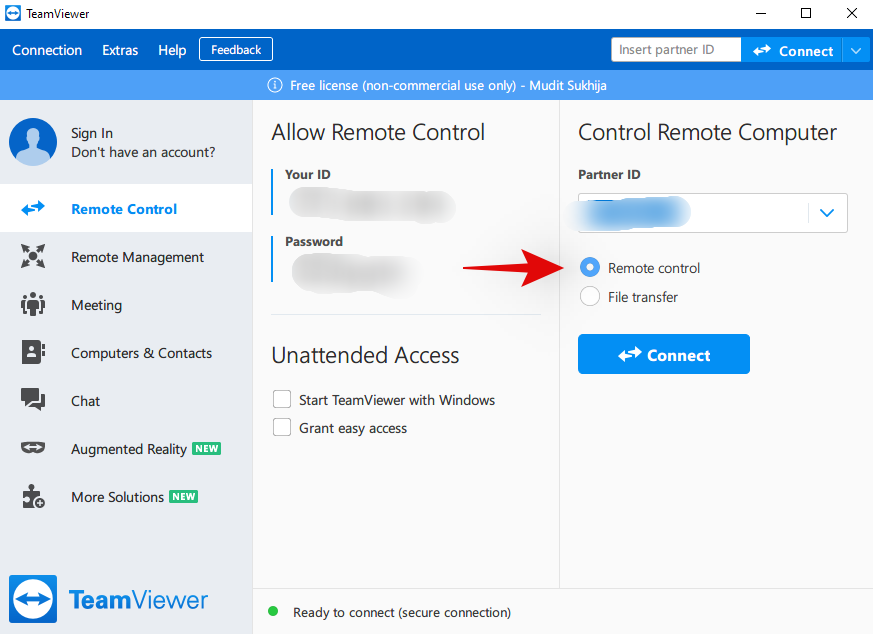Open the Augmented Reality headset icon
The width and height of the screenshot is (873, 634).
click(33, 449)
